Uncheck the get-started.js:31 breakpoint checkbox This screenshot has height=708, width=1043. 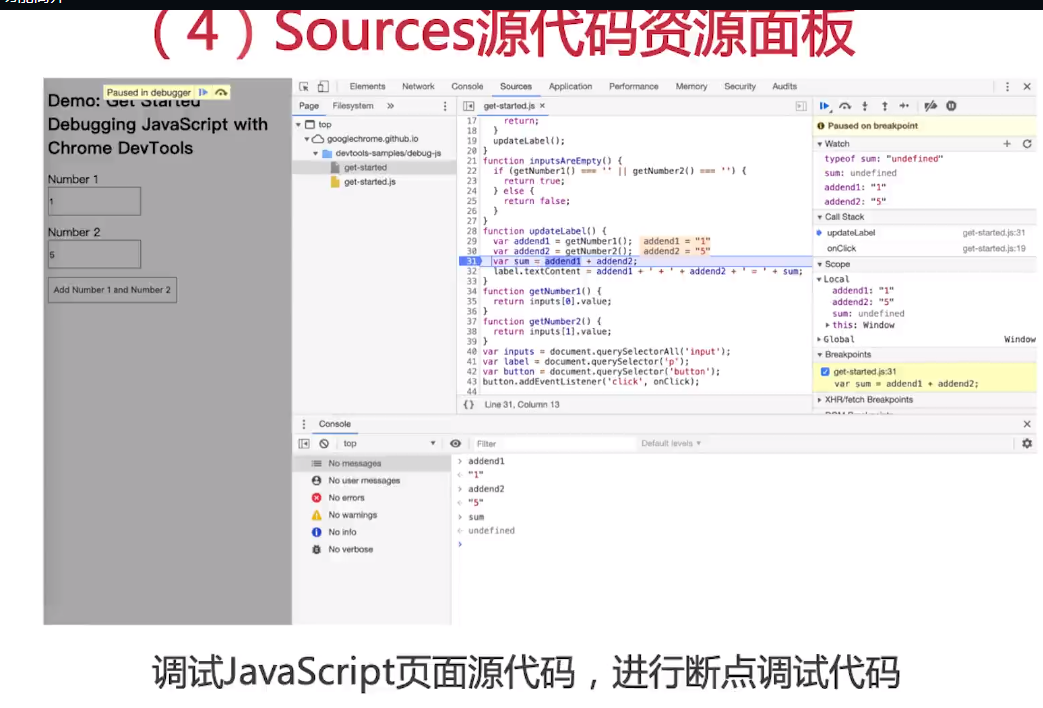(825, 372)
